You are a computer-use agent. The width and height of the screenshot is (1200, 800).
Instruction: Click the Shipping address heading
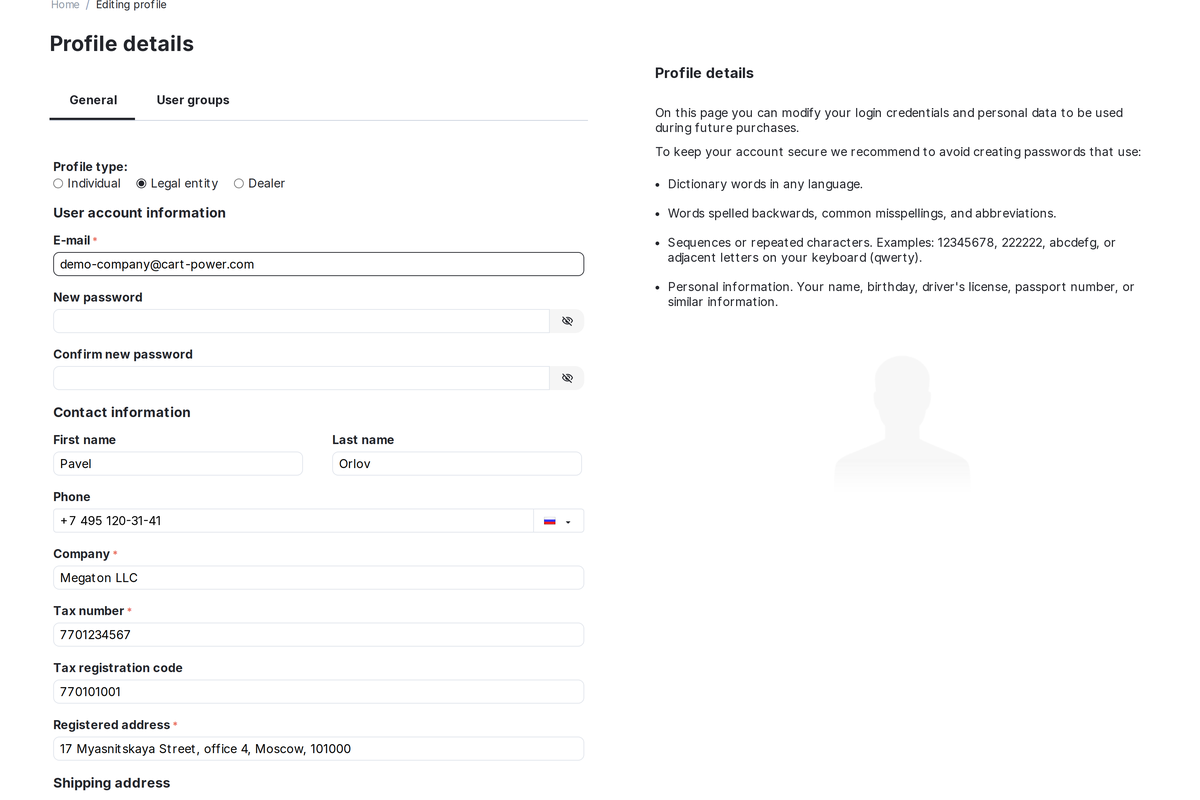(x=112, y=783)
